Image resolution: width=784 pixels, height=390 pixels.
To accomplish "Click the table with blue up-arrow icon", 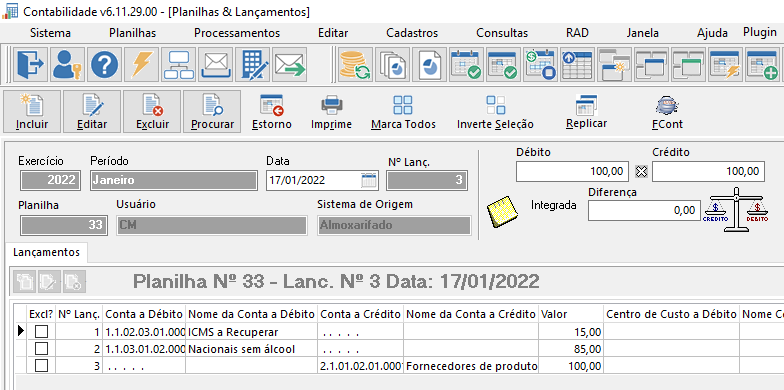I will click(578, 64).
